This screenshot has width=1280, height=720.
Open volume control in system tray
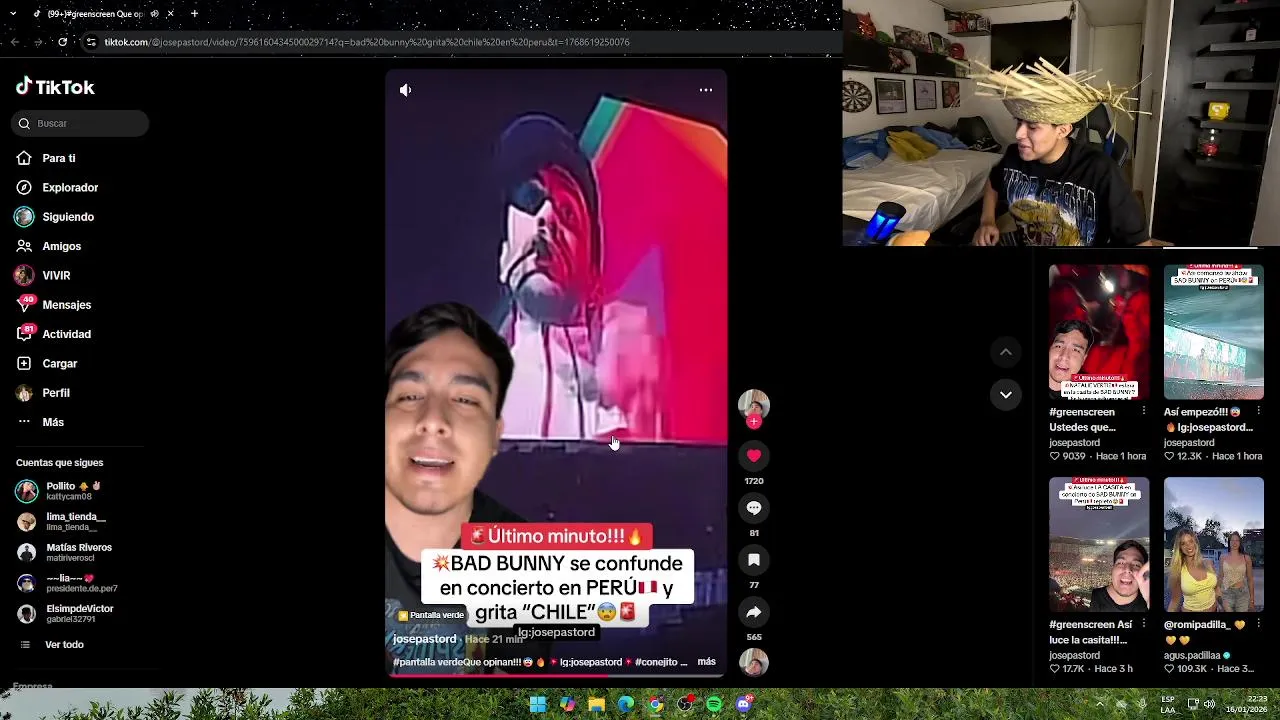click(x=1209, y=704)
